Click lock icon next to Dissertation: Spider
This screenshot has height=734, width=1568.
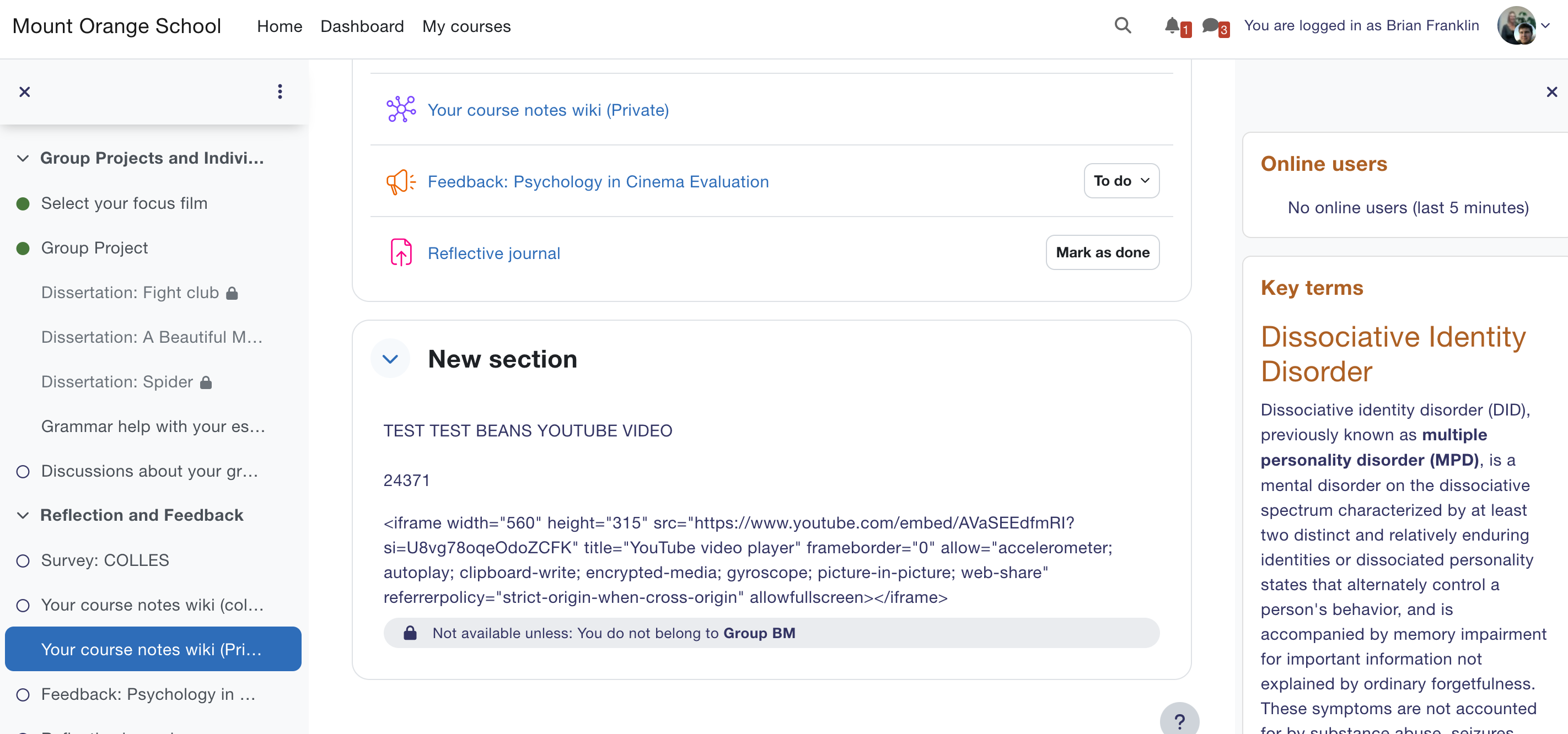[206, 382]
